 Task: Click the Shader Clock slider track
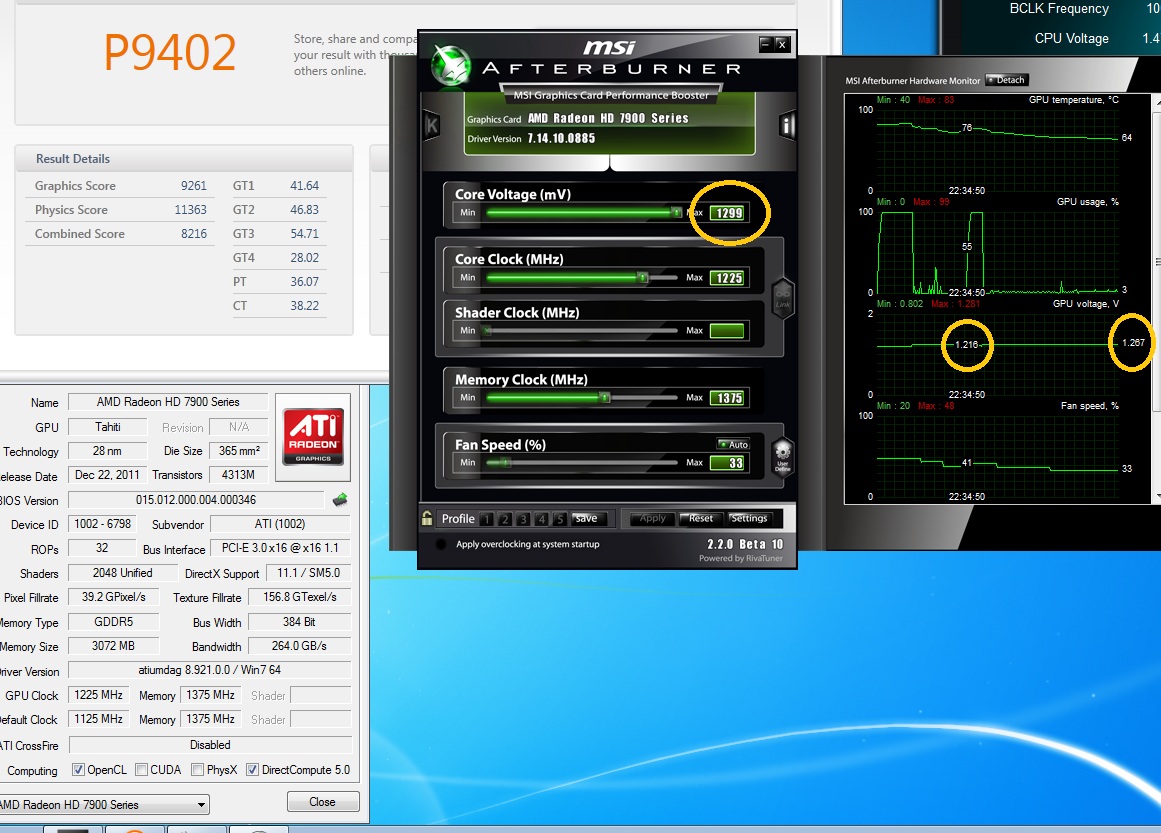coord(581,331)
